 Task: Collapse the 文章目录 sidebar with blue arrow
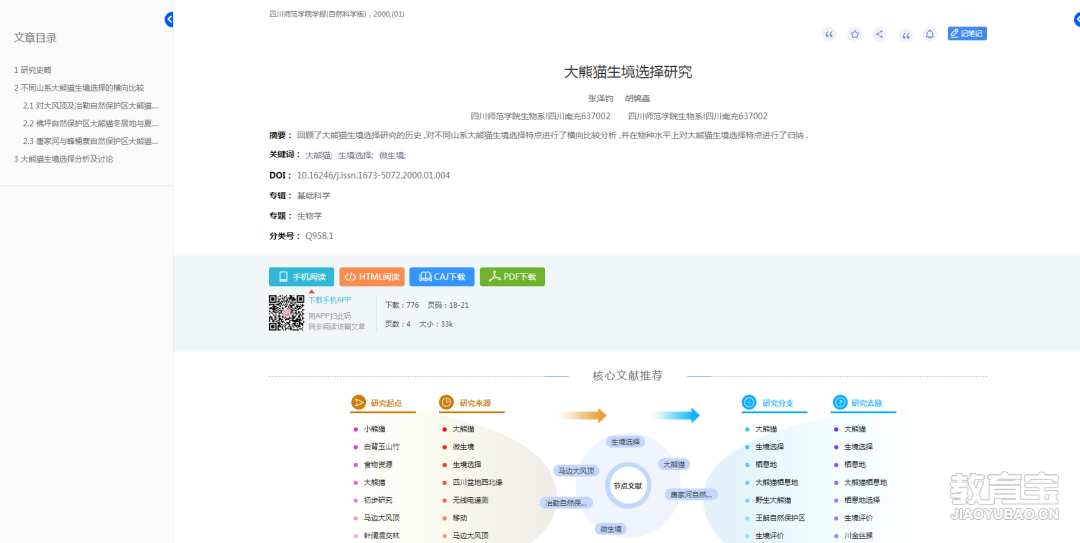click(x=169, y=20)
